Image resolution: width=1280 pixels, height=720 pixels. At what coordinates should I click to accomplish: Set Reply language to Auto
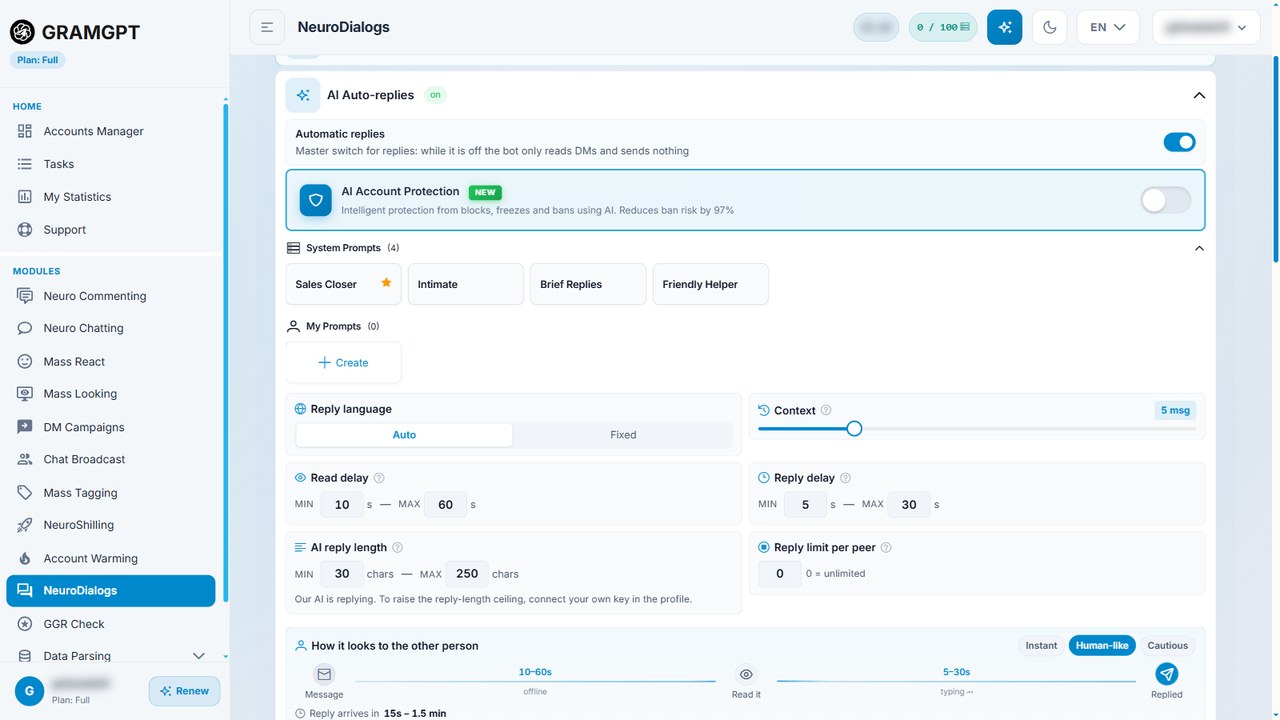pyautogui.click(x=404, y=435)
